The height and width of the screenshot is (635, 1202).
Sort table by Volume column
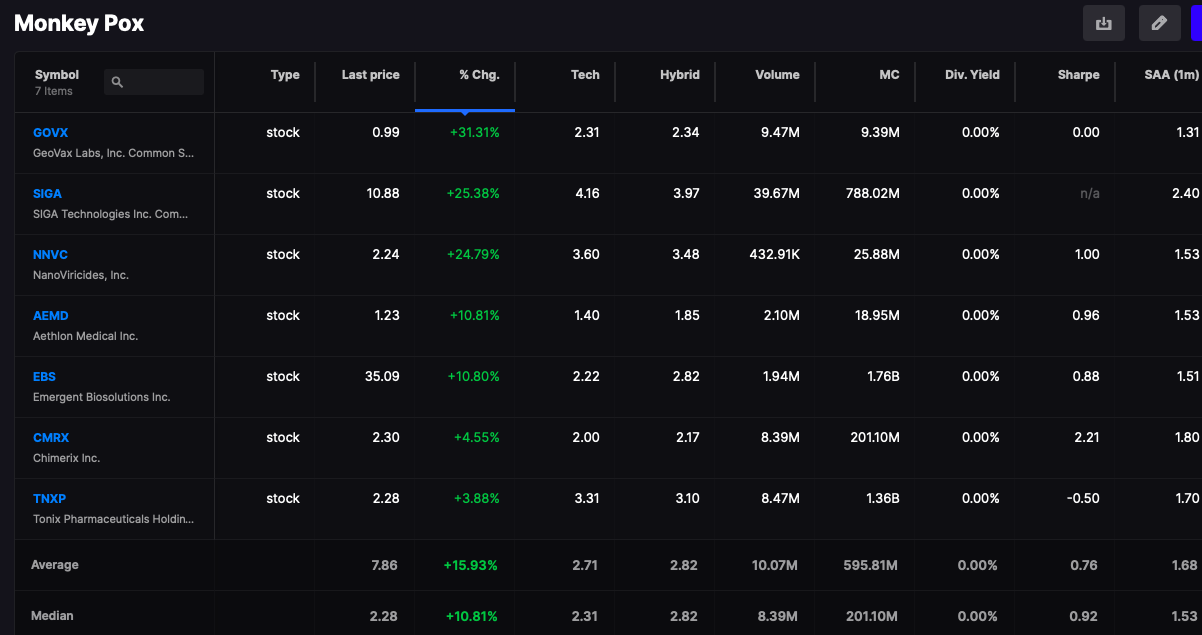(x=777, y=75)
